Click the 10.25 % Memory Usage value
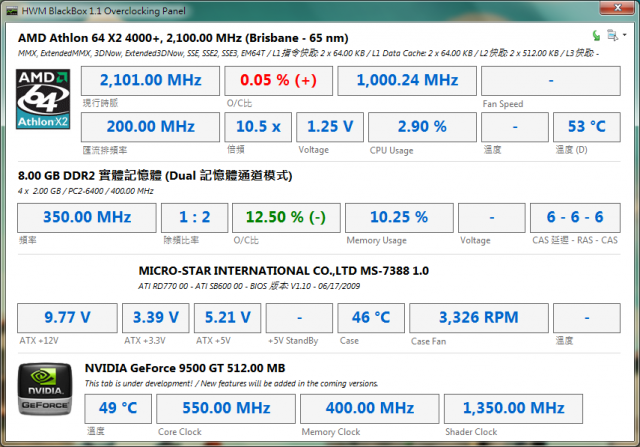Viewport: 640px width, 447px height. 399,218
